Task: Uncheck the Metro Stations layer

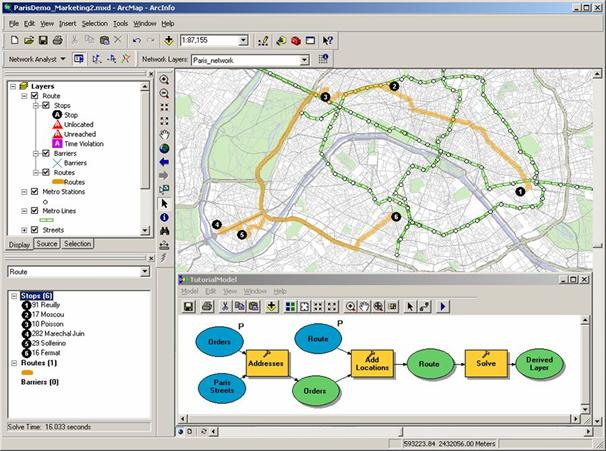Action: point(34,191)
